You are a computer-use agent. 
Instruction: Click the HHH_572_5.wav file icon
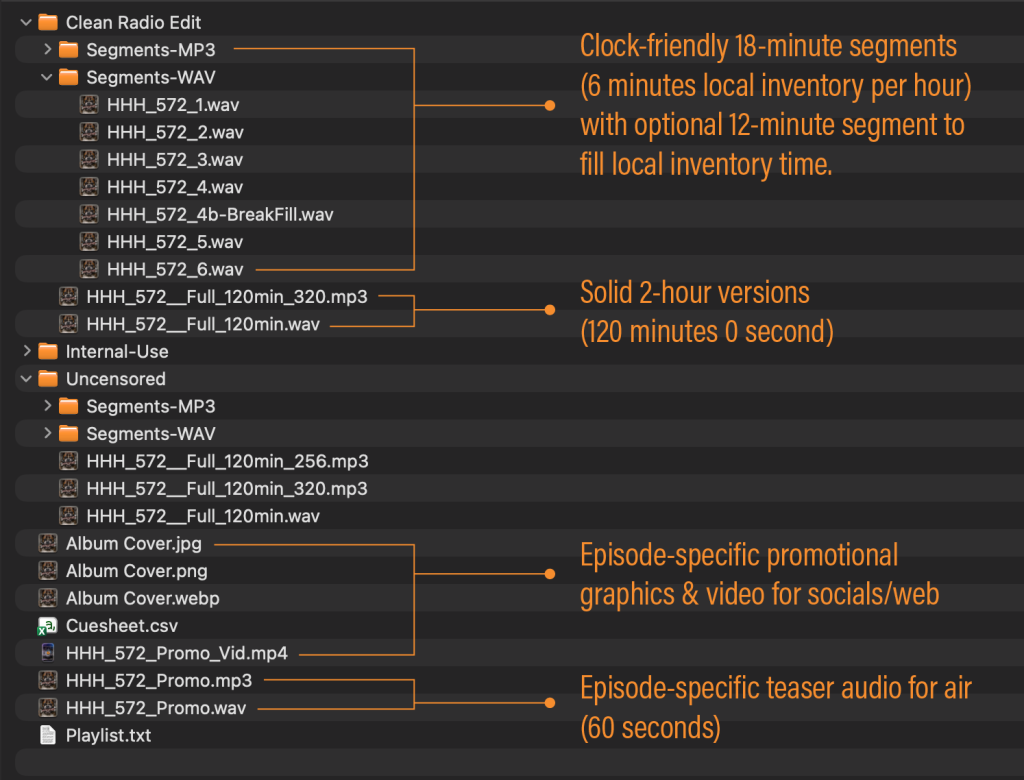89,242
